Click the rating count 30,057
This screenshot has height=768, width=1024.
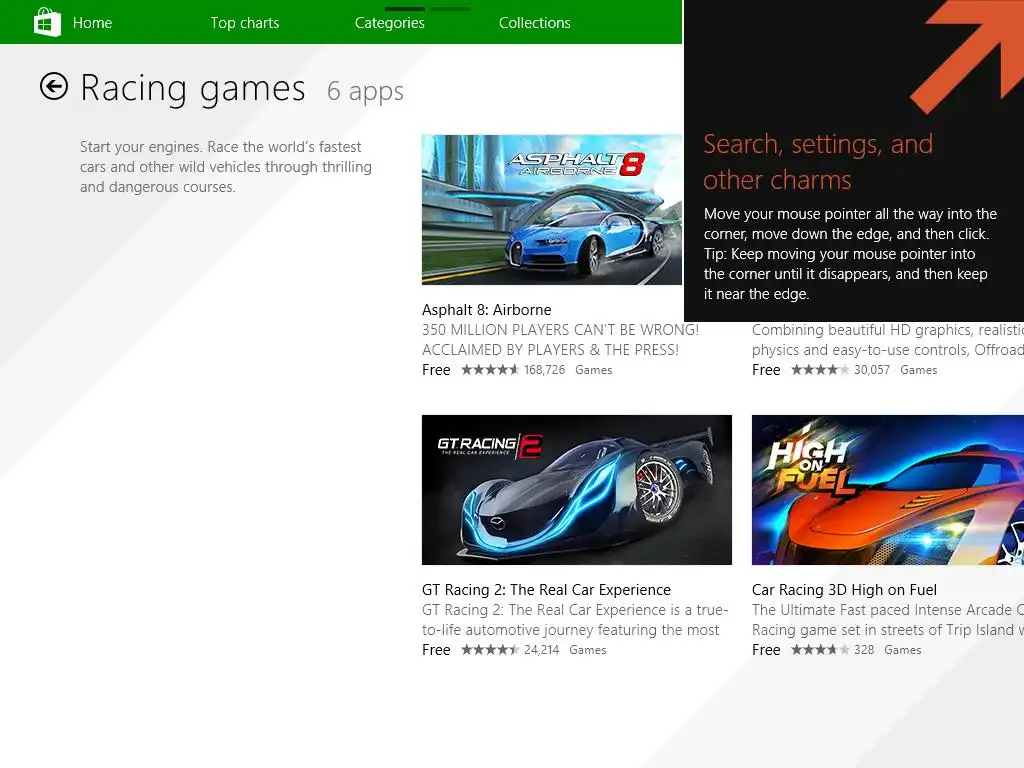pyautogui.click(x=872, y=370)
